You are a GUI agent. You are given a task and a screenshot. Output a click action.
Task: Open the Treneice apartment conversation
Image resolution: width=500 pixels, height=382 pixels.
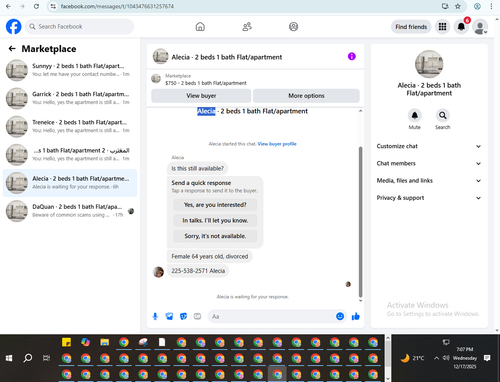70,127
